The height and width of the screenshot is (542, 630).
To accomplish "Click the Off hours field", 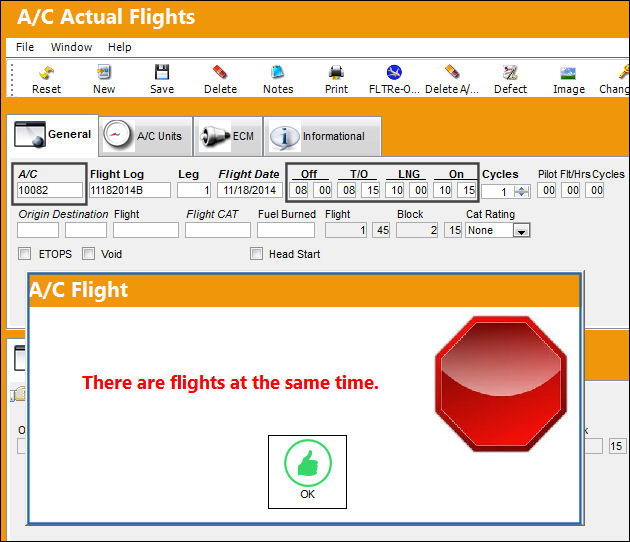I will coord(299,190).
